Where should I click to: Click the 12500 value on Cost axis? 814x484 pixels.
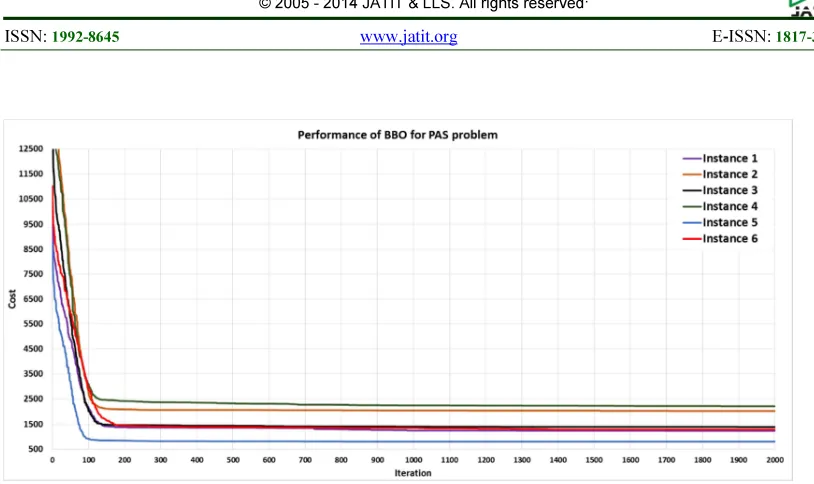tap(31, 149)
